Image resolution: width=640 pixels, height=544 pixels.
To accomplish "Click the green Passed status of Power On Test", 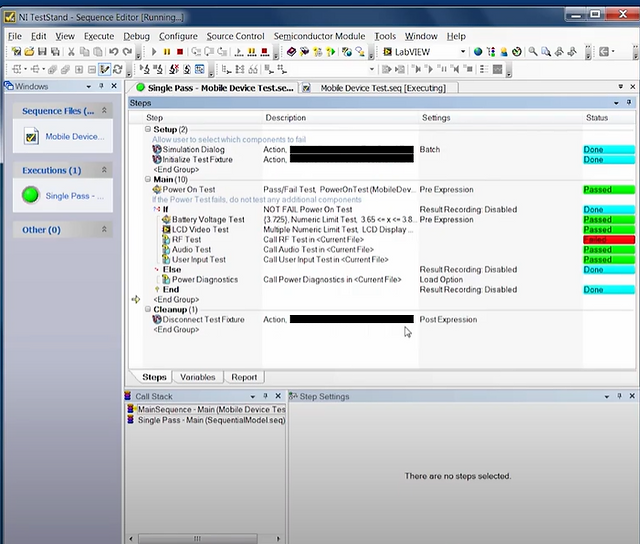I will [x=609, y=189].
